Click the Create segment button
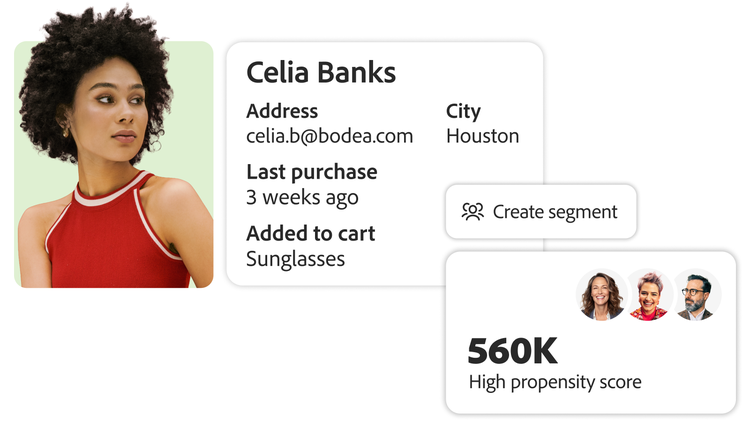The image size is (750, 422). [x=540, y=212]
